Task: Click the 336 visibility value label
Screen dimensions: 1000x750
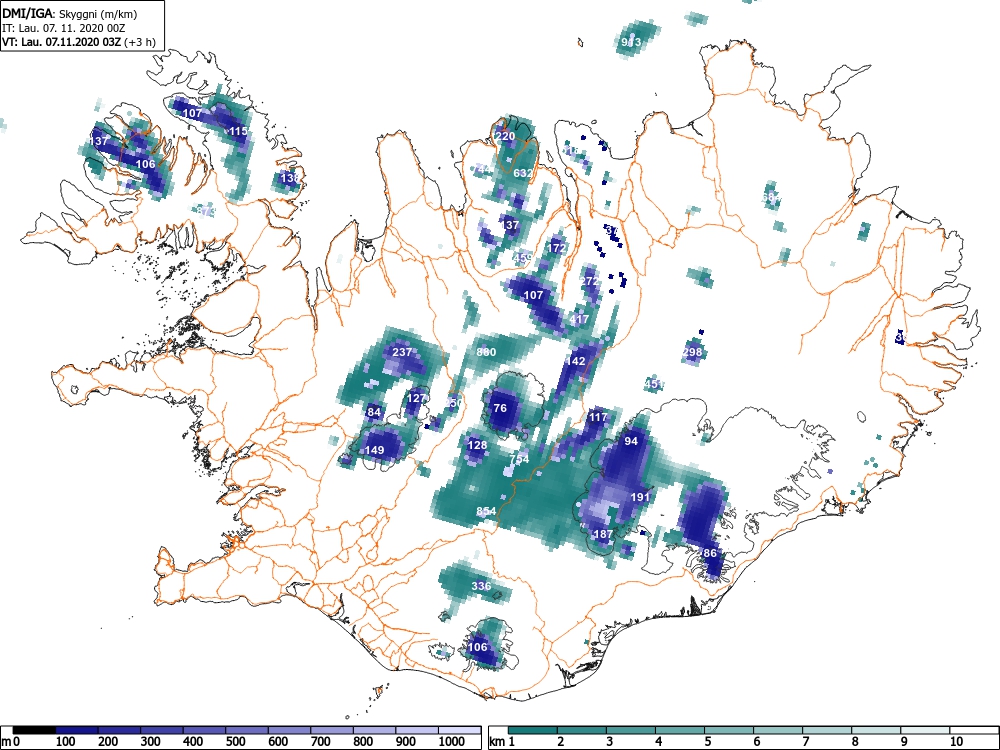Action: [482, 586]
